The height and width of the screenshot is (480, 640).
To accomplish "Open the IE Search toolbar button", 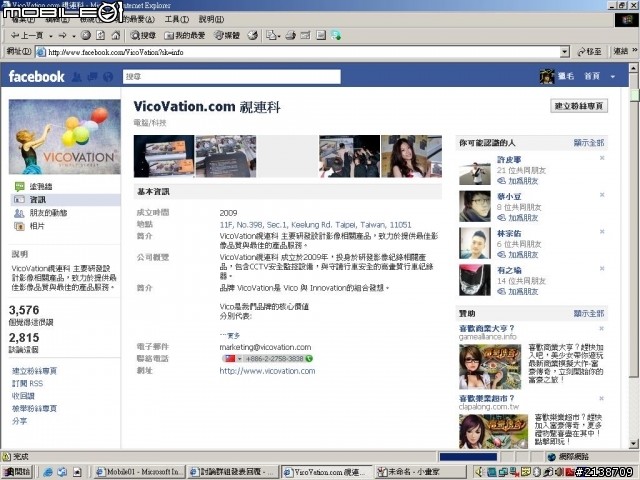I will [x=143, y=36].
